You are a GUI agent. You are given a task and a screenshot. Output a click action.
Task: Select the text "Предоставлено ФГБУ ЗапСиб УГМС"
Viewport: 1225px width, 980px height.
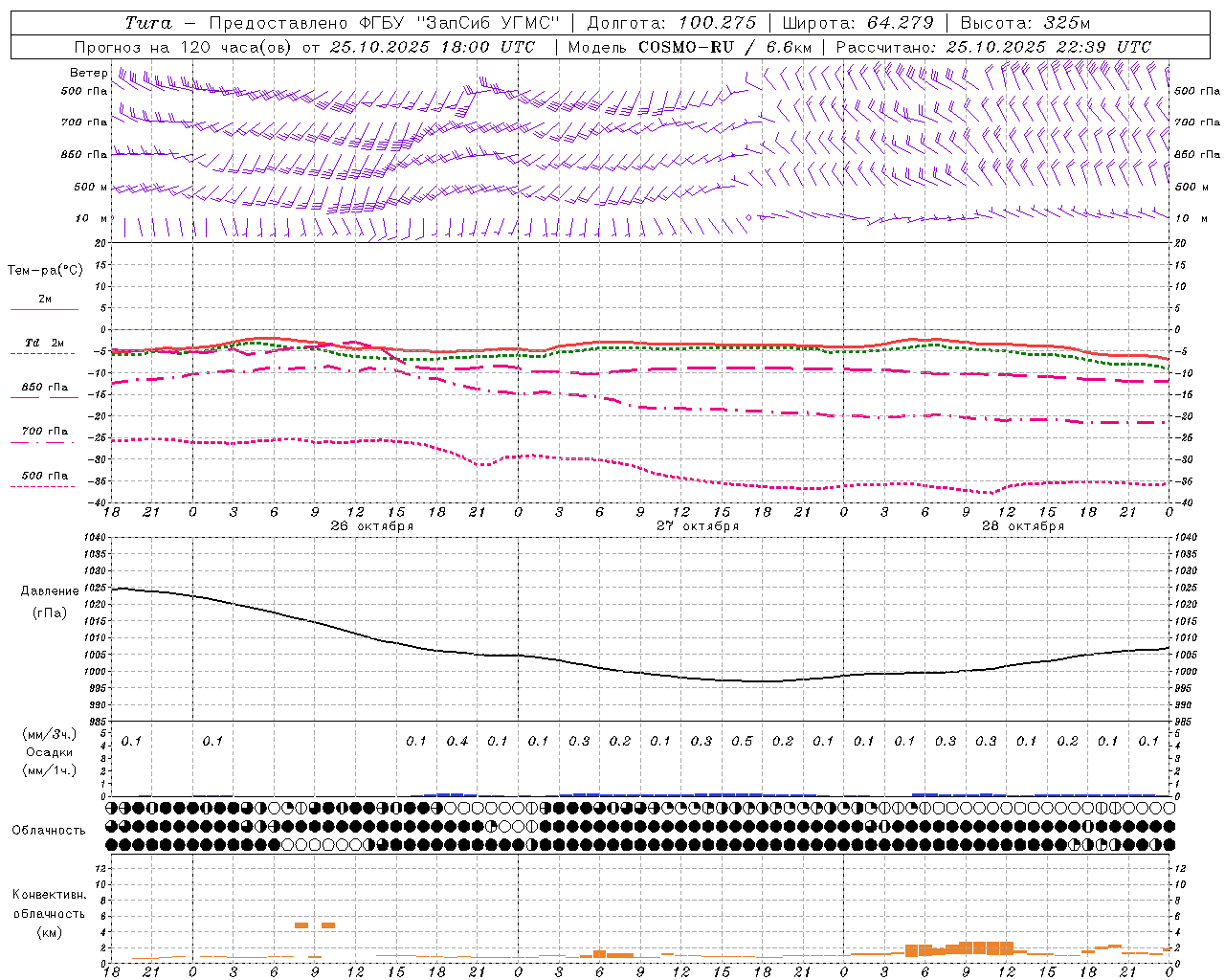384,23
